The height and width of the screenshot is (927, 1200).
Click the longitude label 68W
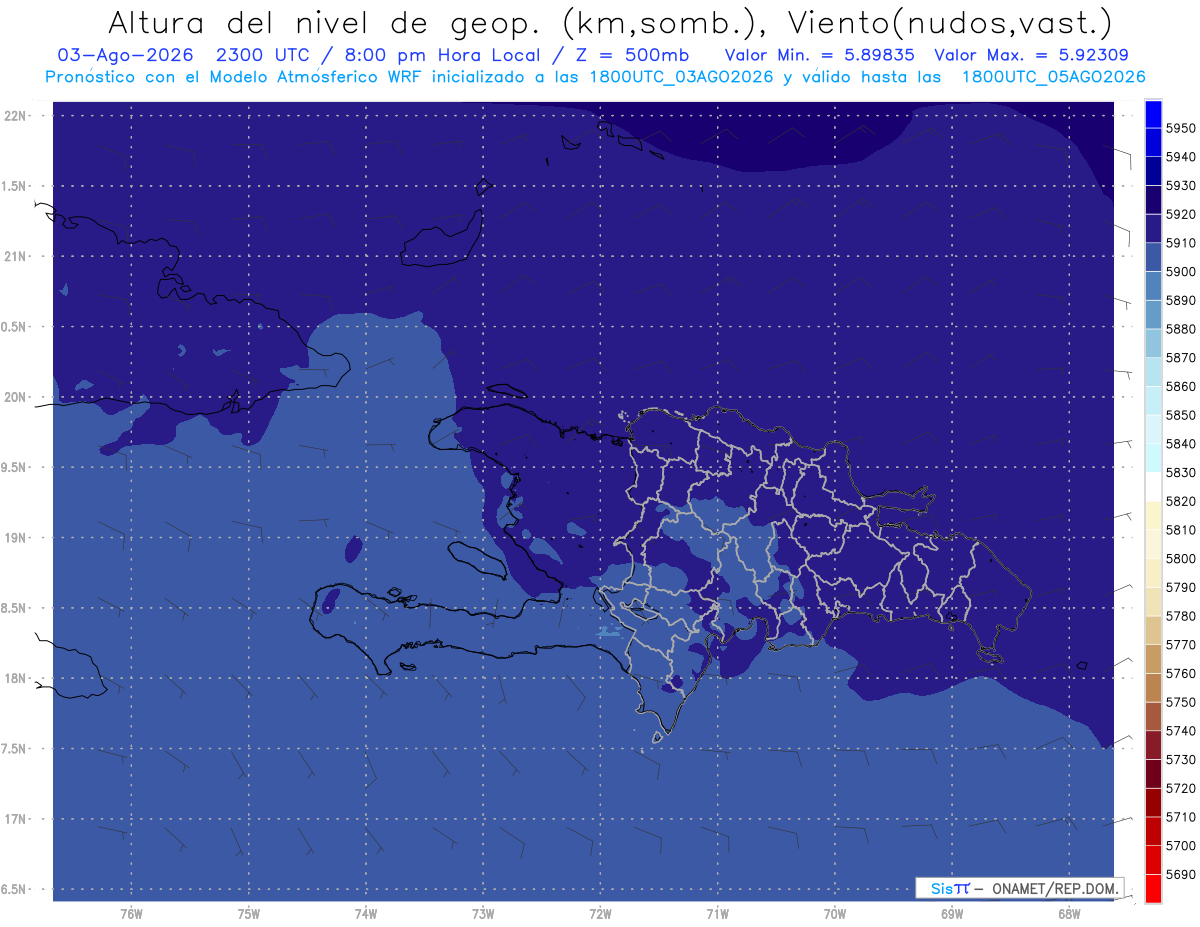click(1069, 914)
